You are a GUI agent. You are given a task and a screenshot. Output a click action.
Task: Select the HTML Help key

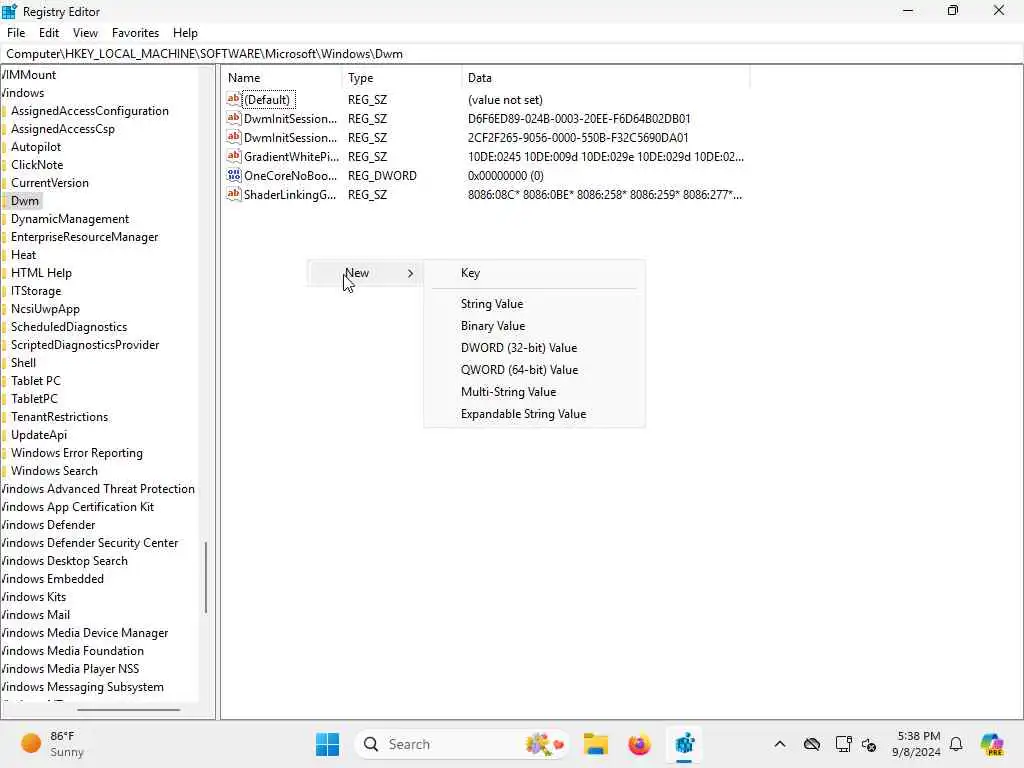[41, 273]
